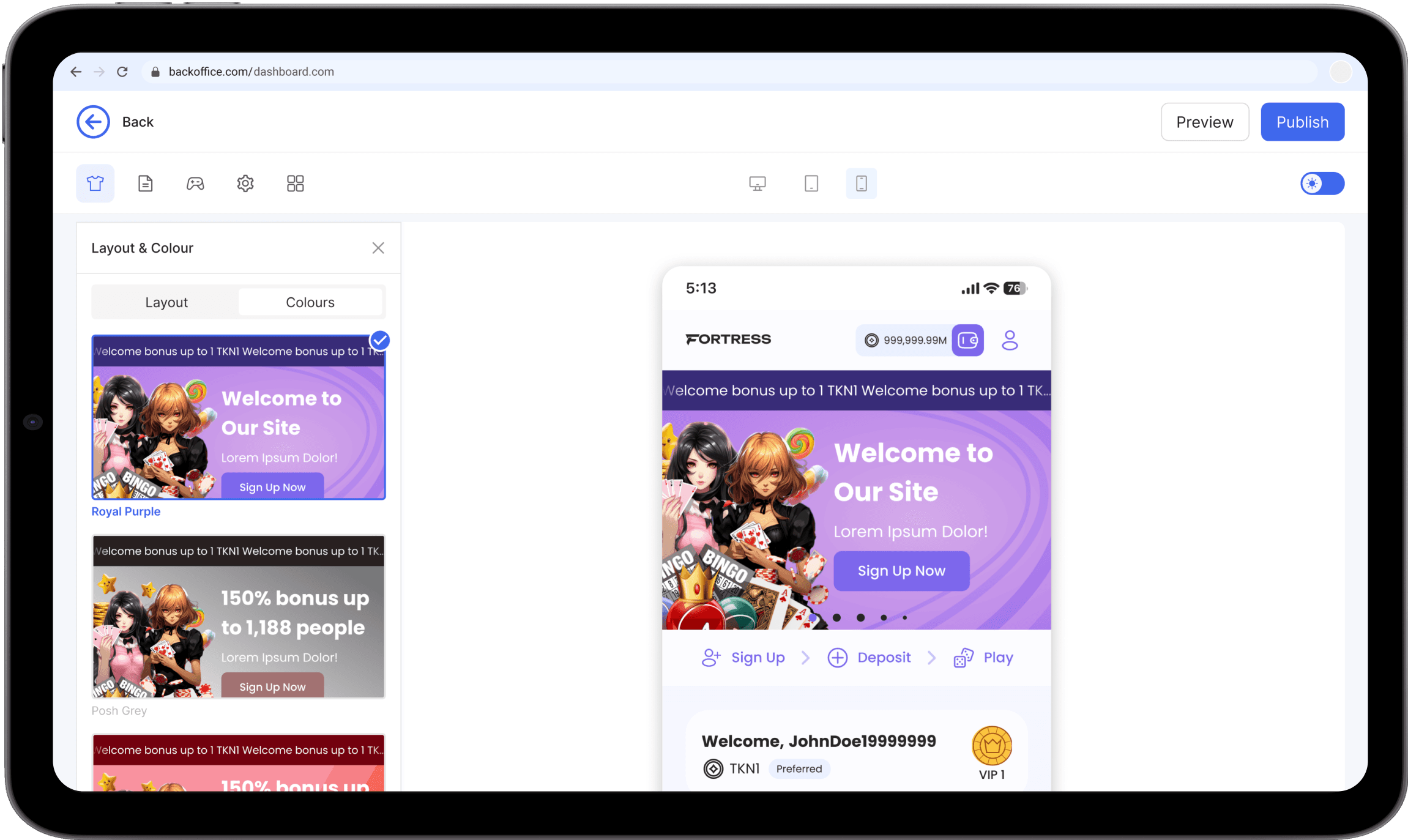1408x840 pixels.
Task: Toggle the light/dark mode switch
Action: click(1322, 183)
